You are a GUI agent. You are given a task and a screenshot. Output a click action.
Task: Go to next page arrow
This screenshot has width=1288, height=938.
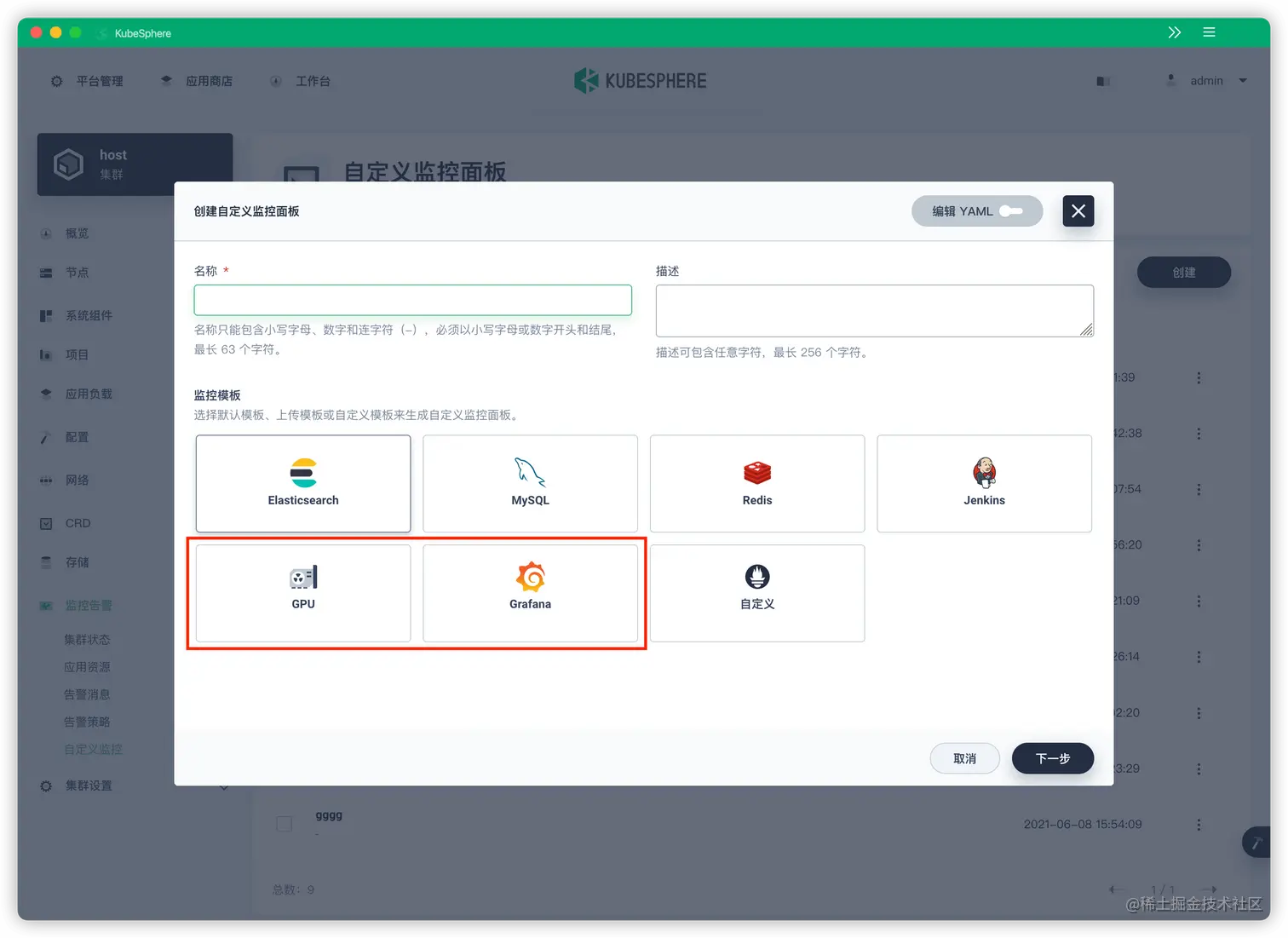1209,889
